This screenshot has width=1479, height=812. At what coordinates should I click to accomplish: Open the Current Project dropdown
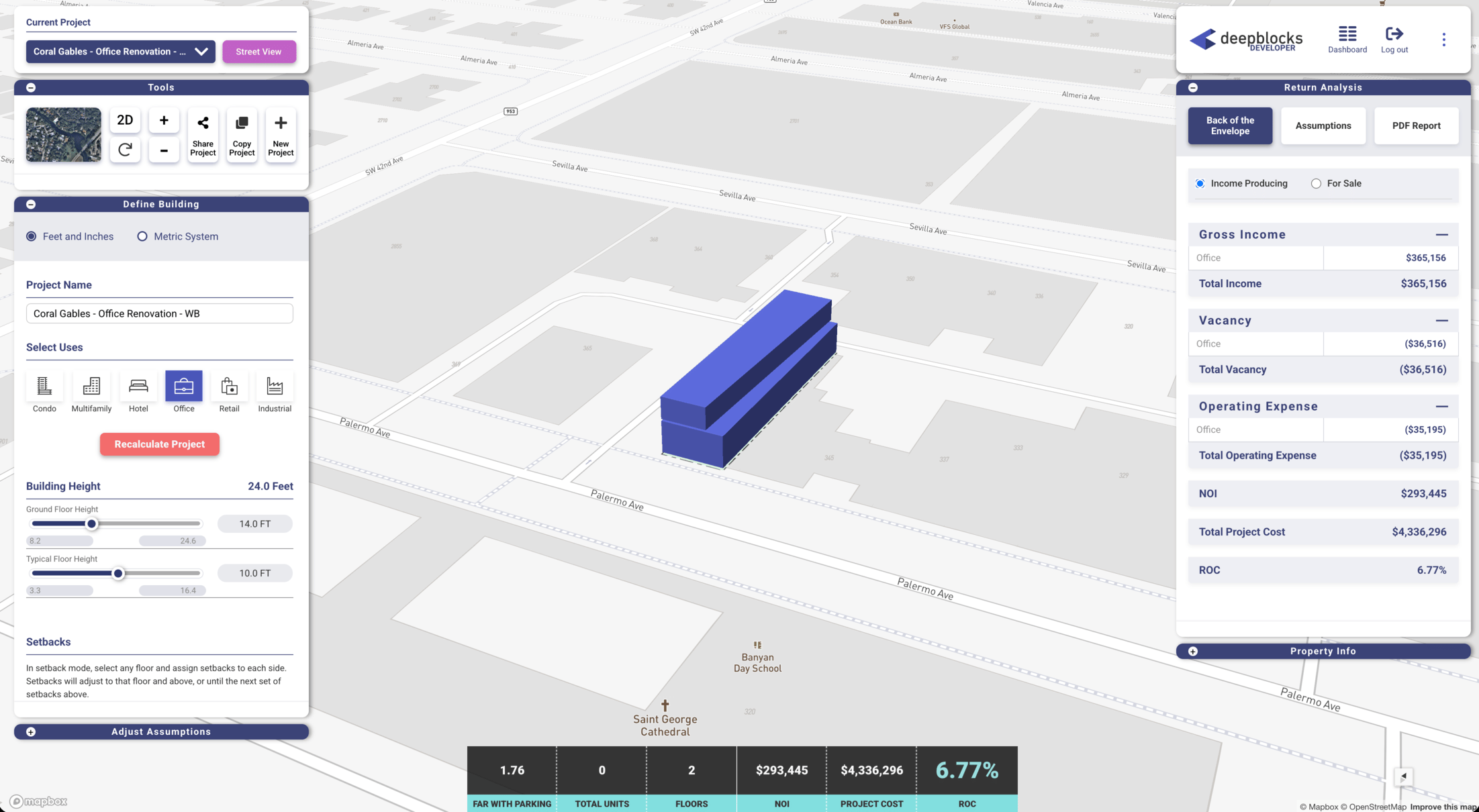[x=121, y=52]
